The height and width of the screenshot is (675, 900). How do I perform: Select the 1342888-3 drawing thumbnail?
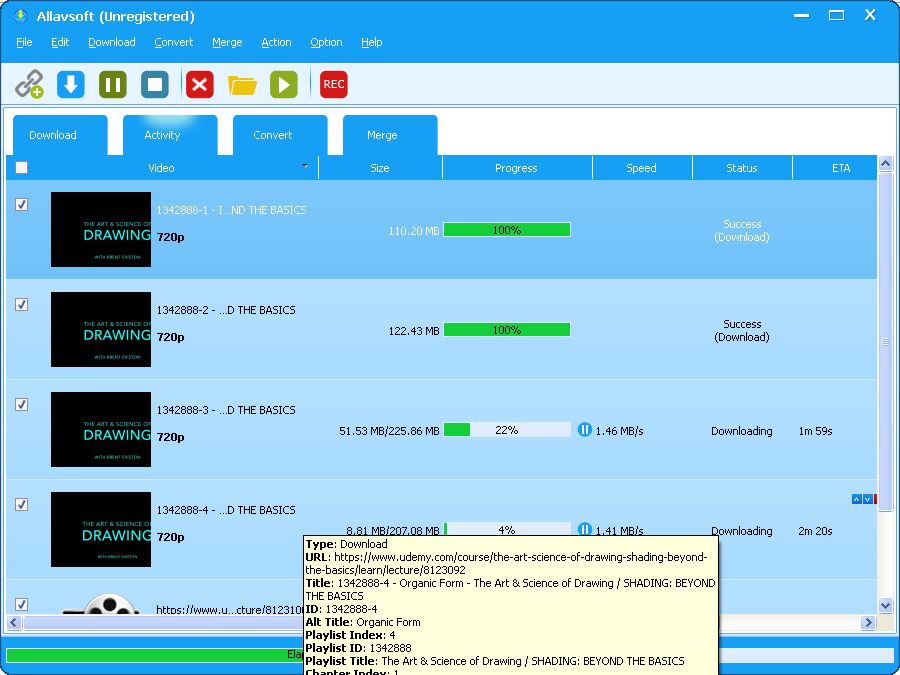pyautogui.click(x=101, y=429)
